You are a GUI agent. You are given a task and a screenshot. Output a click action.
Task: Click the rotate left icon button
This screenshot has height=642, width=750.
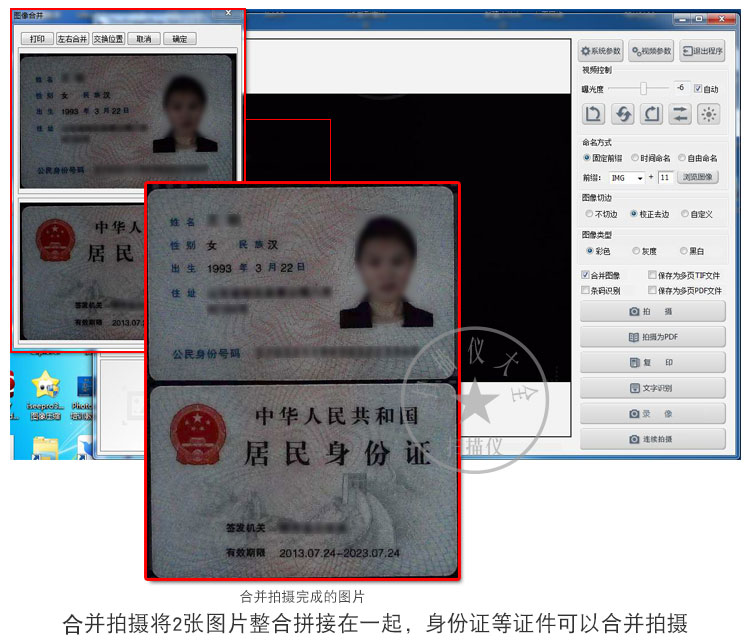coord(594,114)
